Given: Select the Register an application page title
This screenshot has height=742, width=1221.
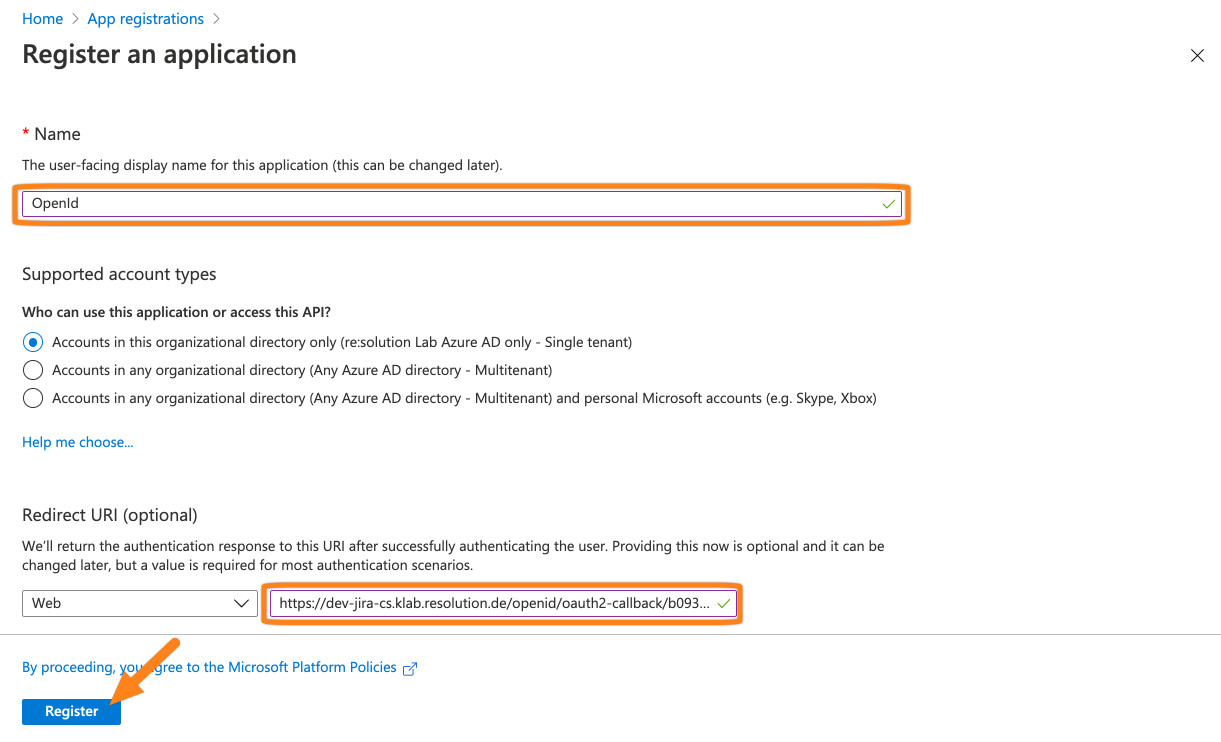Looking at the screenshot, I should [159, 54].
